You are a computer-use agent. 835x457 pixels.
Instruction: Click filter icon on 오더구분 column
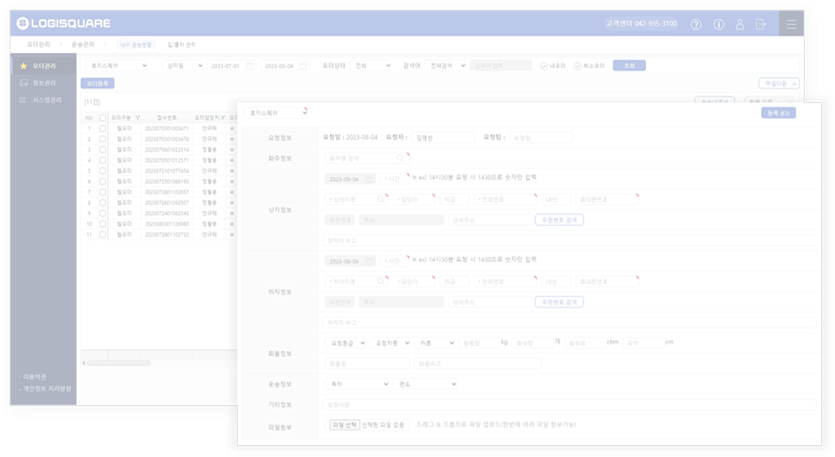pos(137,118)
